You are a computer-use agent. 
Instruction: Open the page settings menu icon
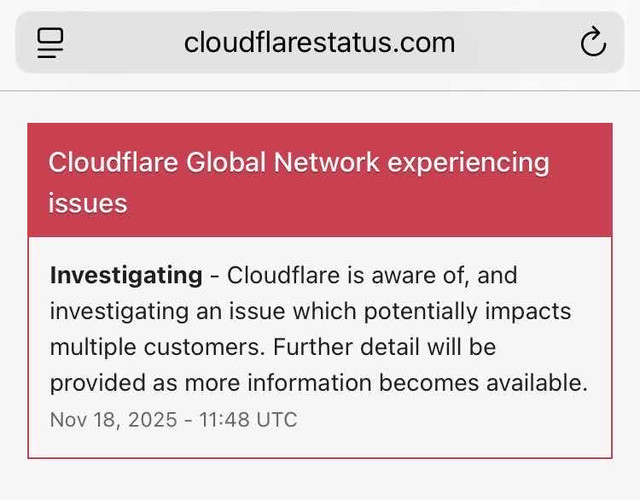(50, 42)
